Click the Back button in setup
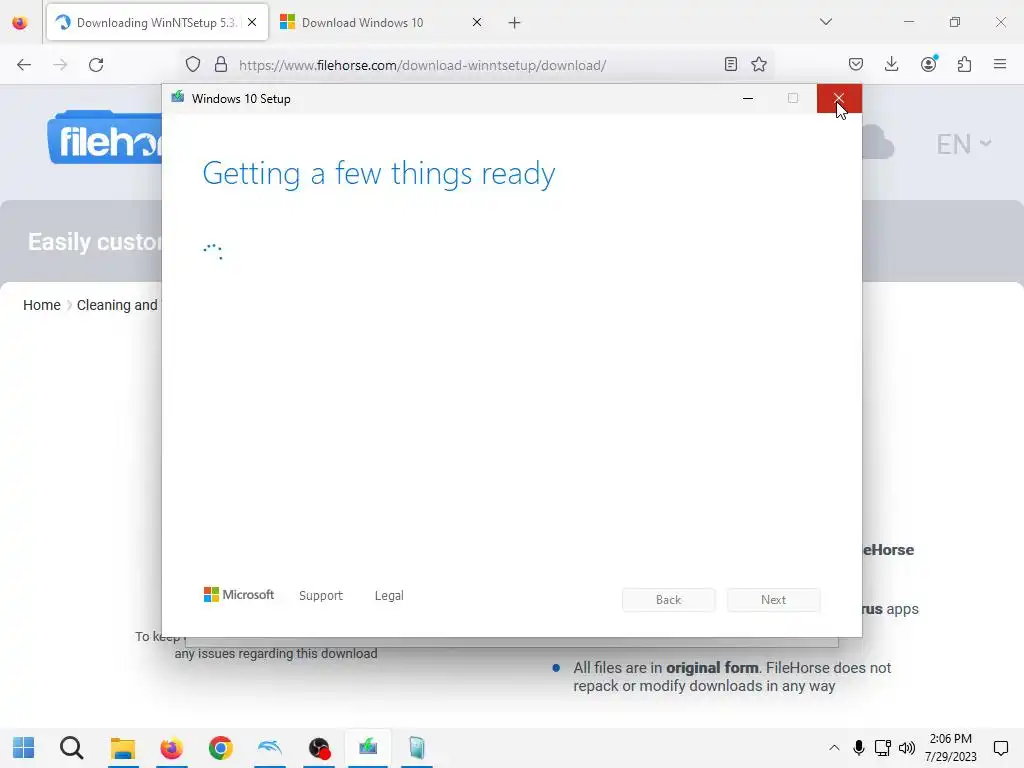The height and width of the screenshot is (768, 1024). tap(669, 600)
